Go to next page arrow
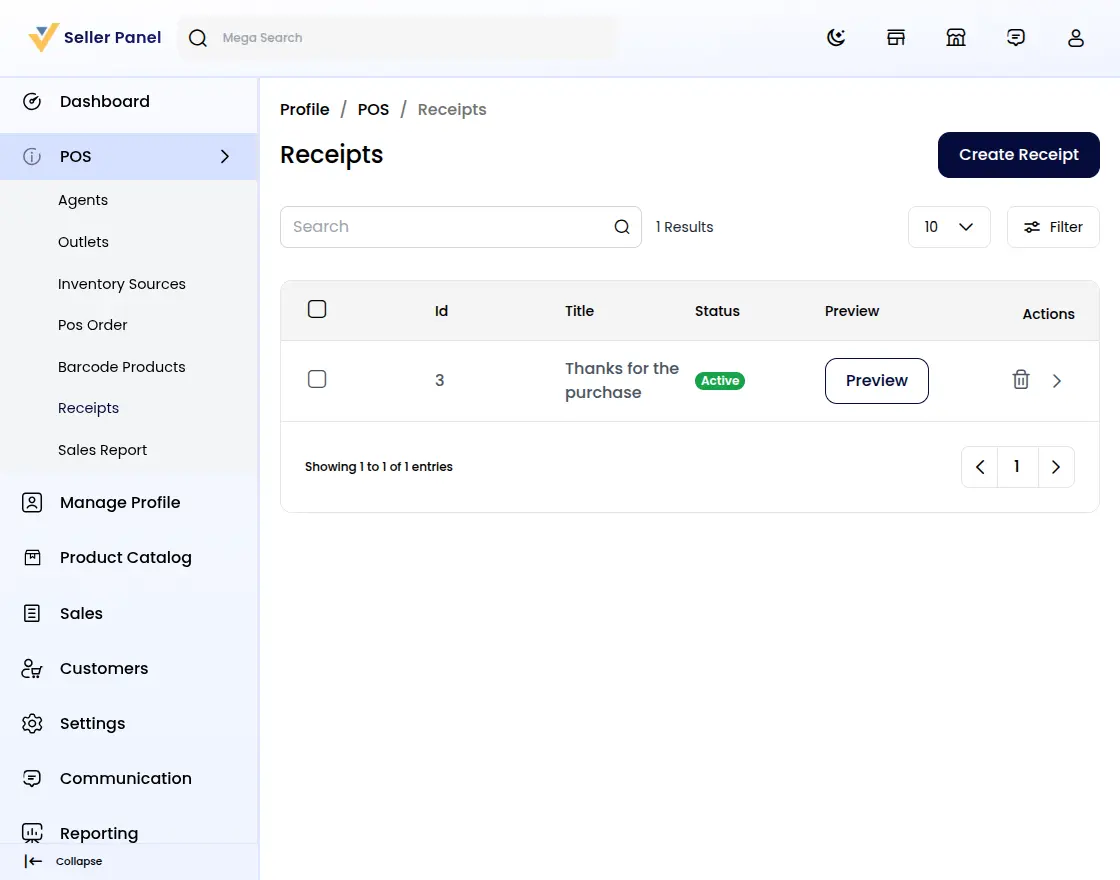 click(x=1056, y=467)
